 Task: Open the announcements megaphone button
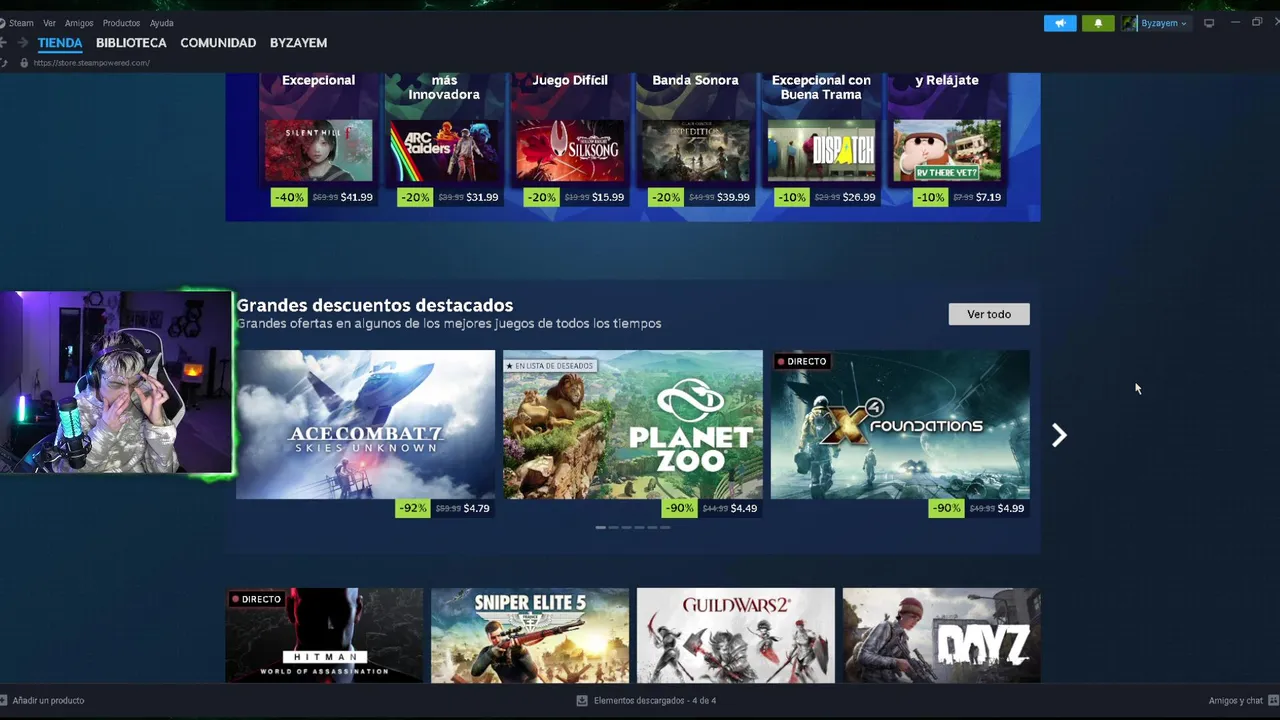click(1060, 23)
